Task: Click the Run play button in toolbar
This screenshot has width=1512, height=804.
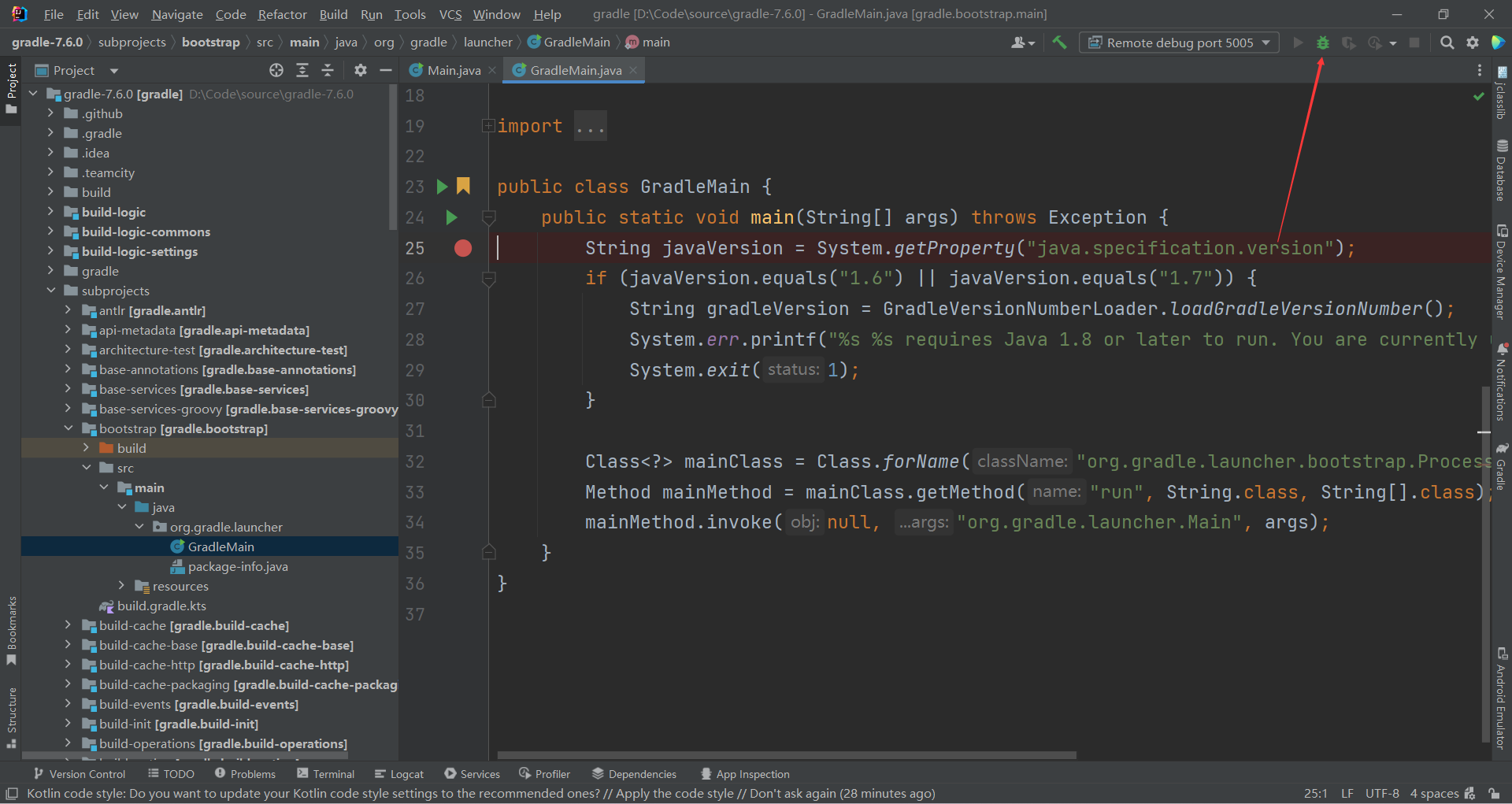Action: [x=1298, y=43]
